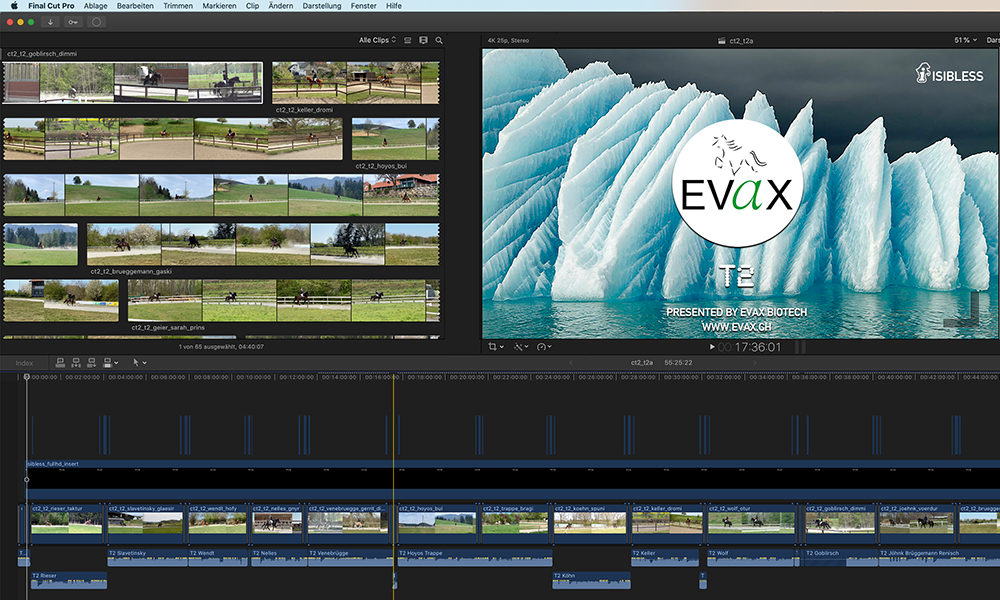Image resolution: width=1000 pixels, height=600 pixels.
Task: Open the browser search magnifier
Action: pos(439,40)
